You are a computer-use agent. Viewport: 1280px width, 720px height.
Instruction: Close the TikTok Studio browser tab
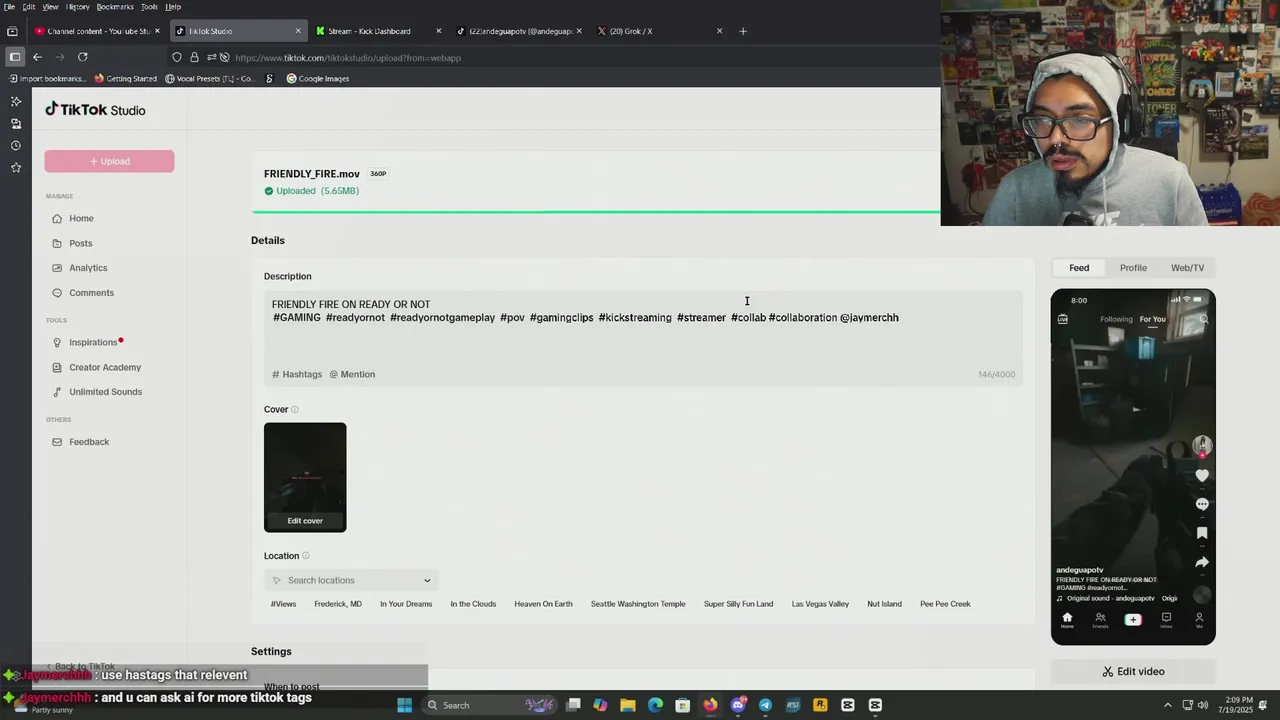[298, 31]
